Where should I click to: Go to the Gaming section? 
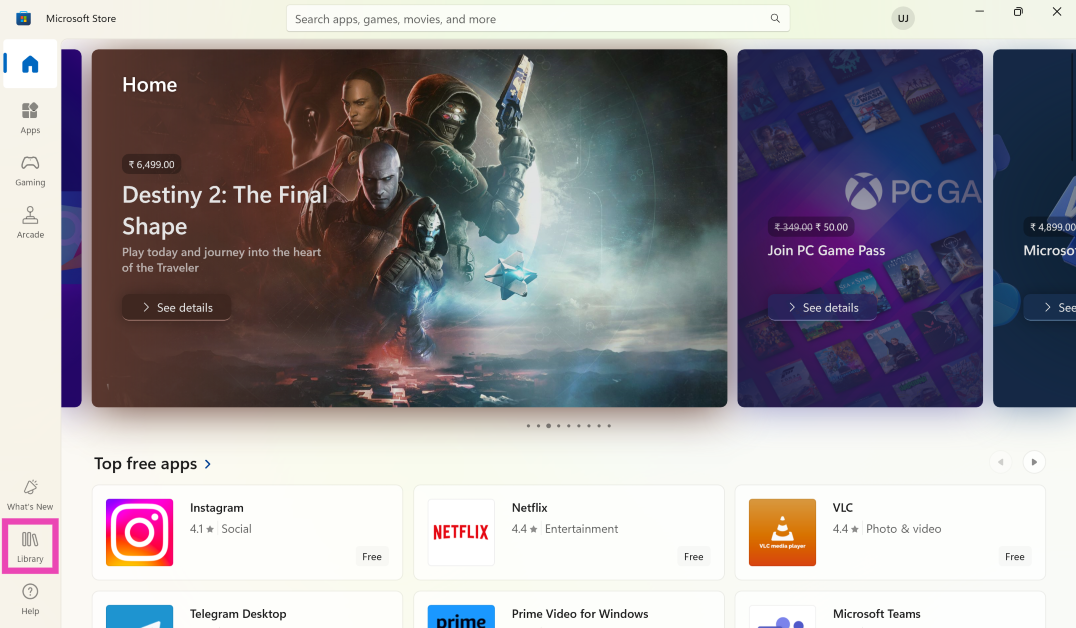pyautogui.click(x=30, y=170)
